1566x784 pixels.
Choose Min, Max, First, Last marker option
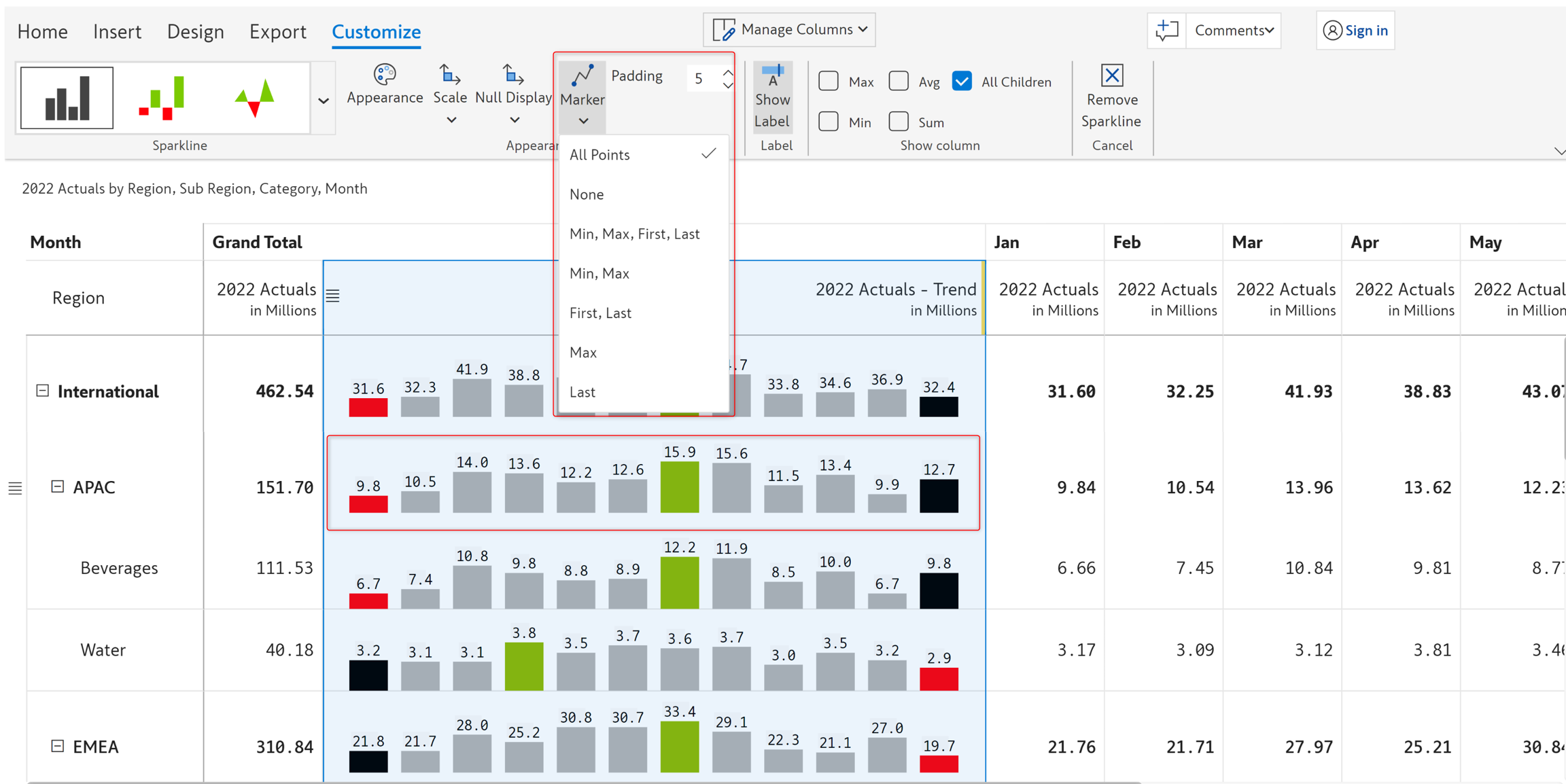[x=634, y=234]
